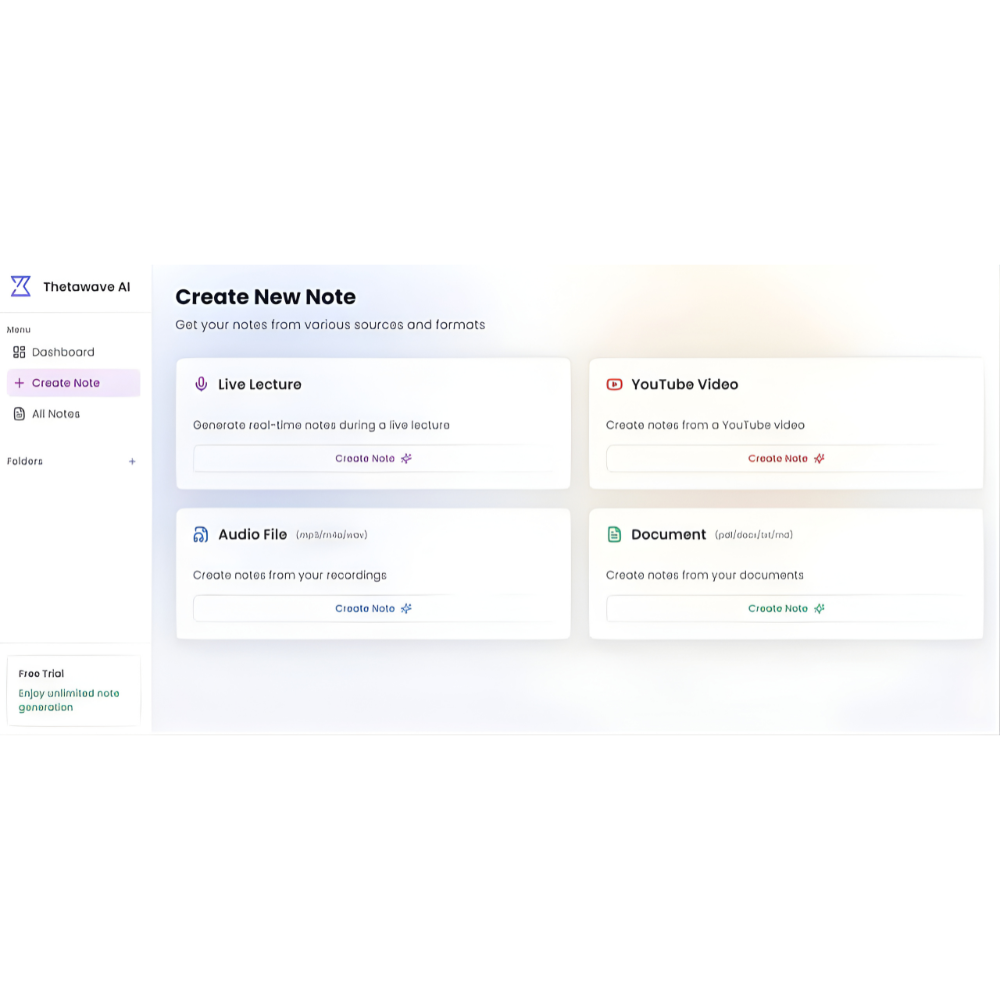Click the All Notes document icon
The height and width of the screenshot is (1000, 1000).
point(19,414)
